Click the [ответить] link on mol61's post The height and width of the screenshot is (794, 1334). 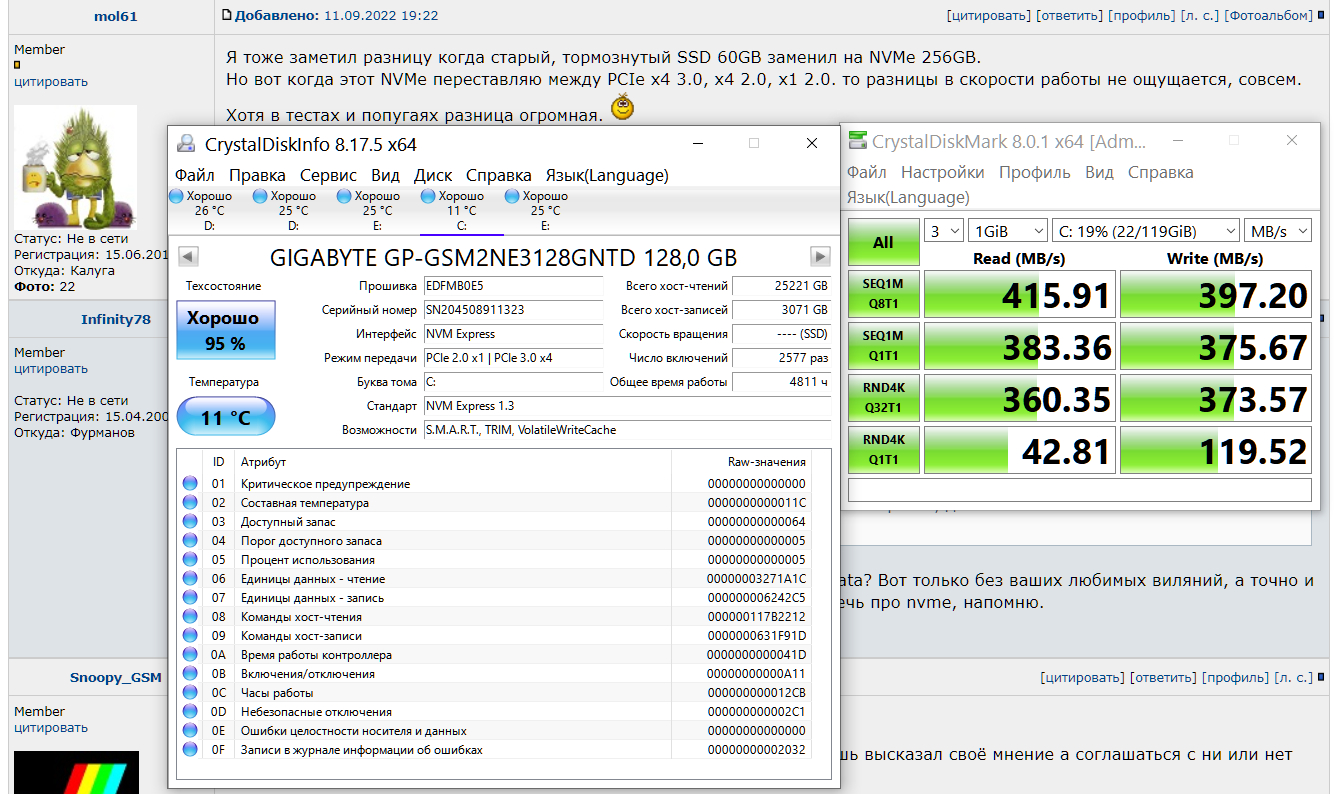point(1070,16)
